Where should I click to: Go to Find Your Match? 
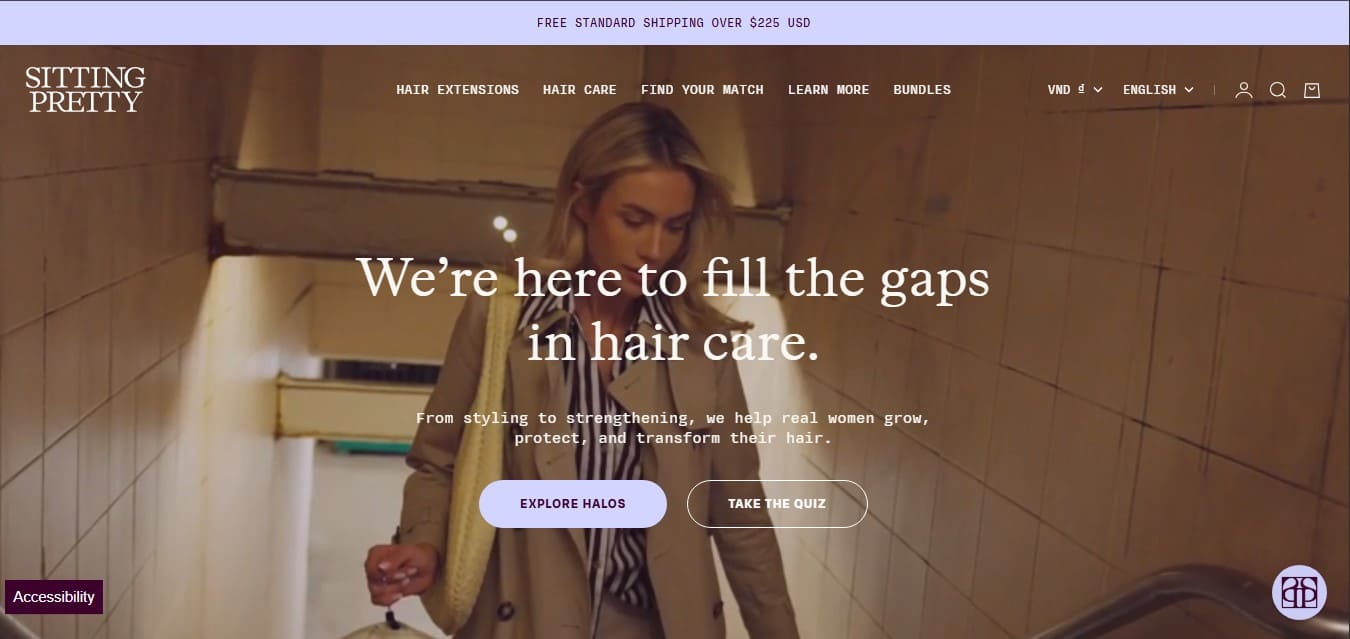tap(702, 90)
